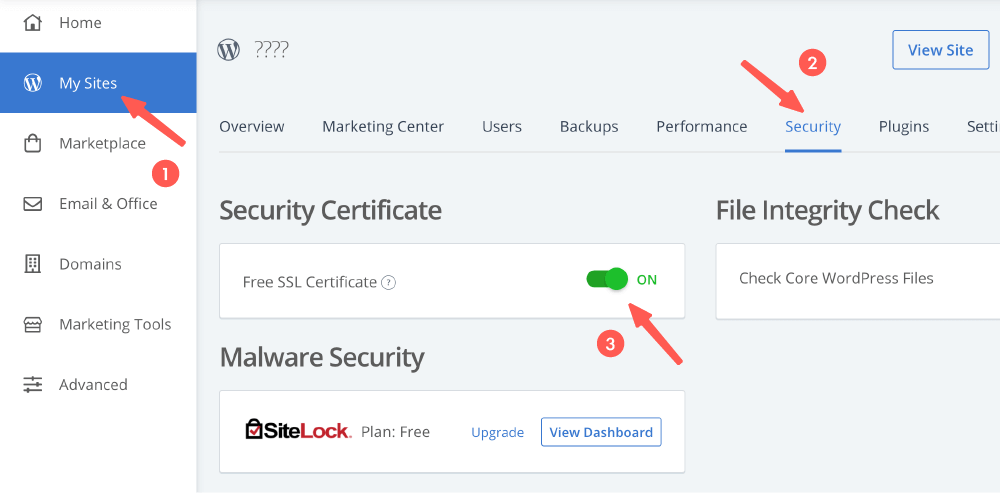Click the Advanced sliders icon

[32, 385]
